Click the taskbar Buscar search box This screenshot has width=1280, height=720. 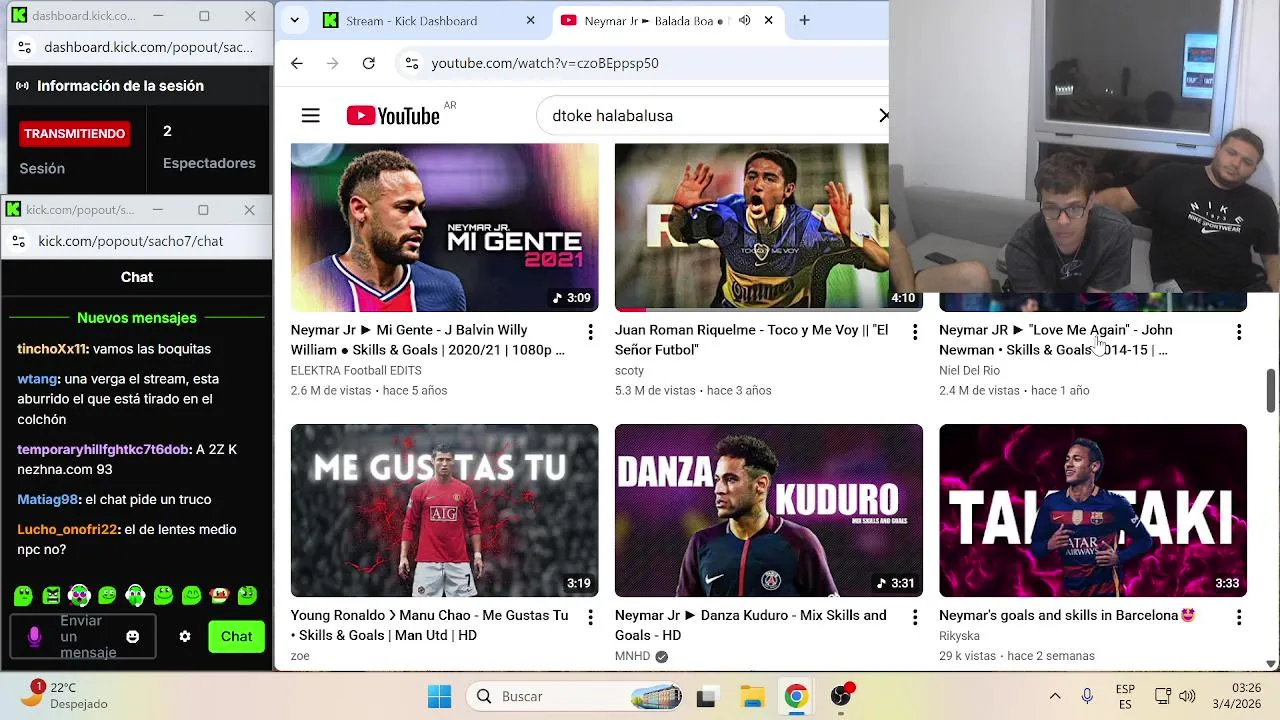[x=576, y=696]
